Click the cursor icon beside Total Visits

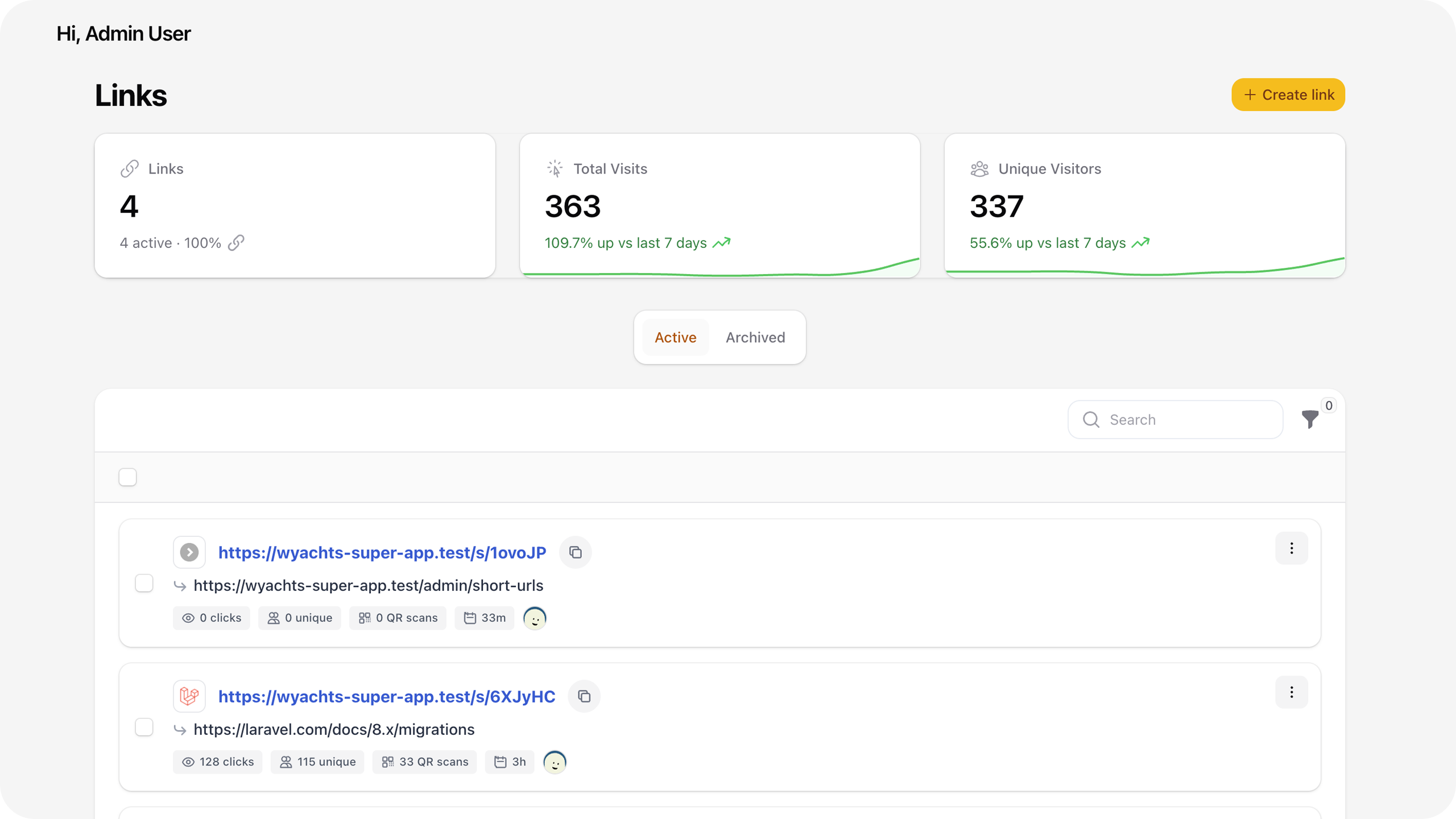(x=555, y=169)
